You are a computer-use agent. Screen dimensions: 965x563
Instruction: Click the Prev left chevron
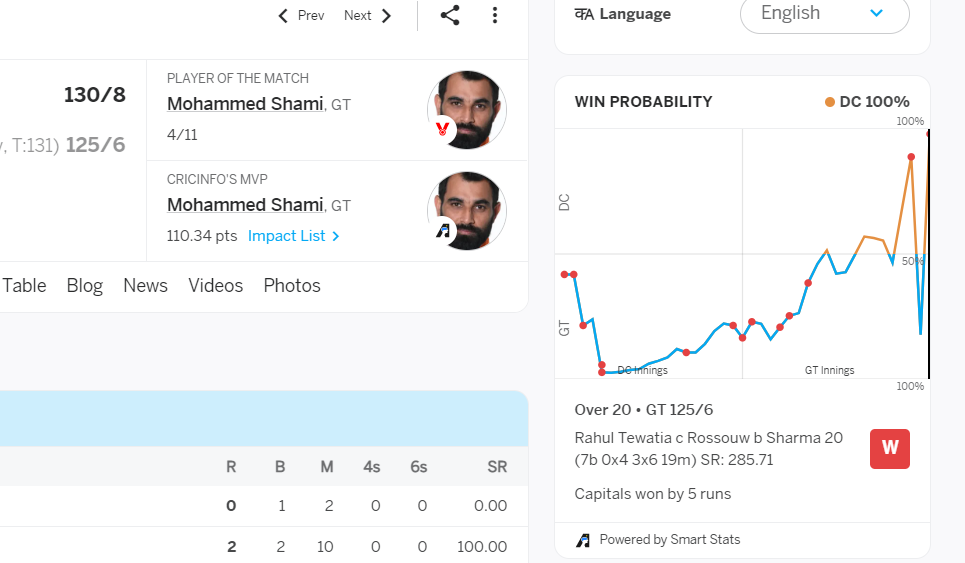[x=283, y=16]
